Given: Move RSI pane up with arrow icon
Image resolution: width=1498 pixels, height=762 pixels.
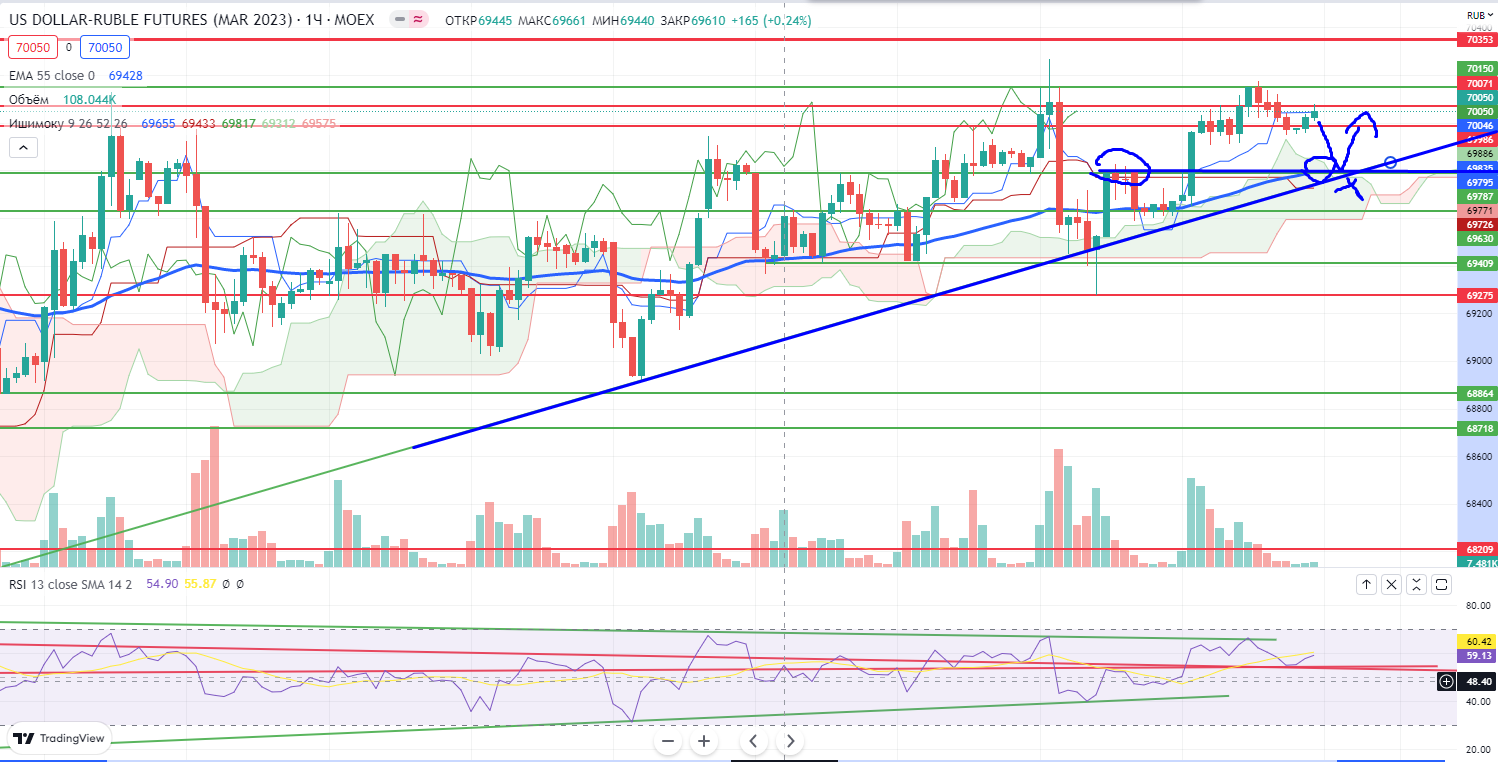Looking at the screenshot, I should click(1366, 585).
